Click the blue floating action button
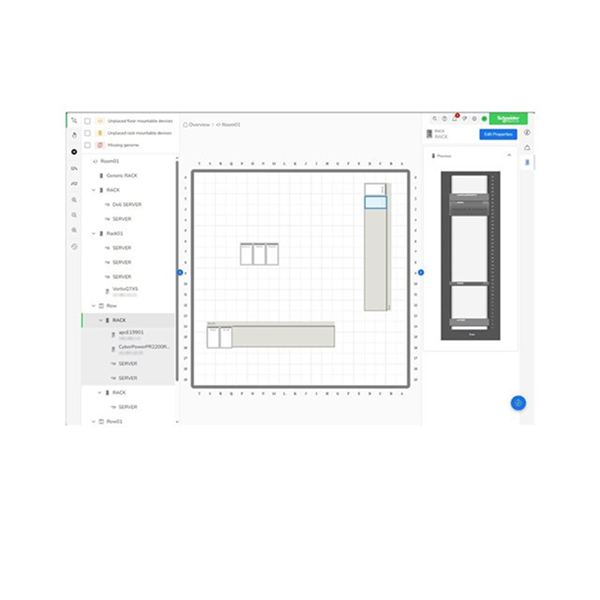This screenshot has height=600, width=600. pos(518,402)
